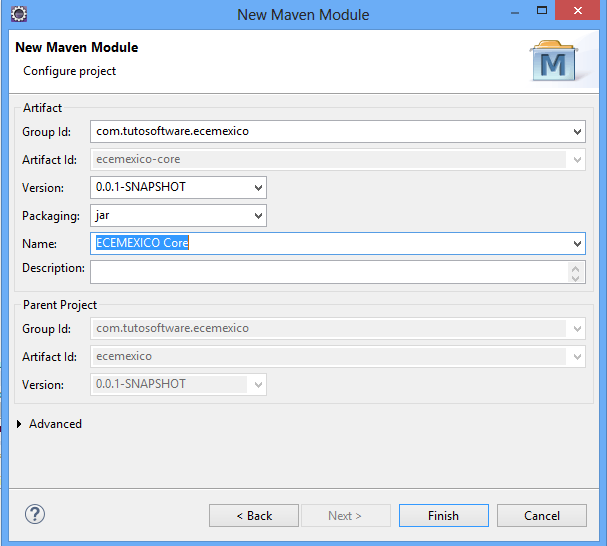Screen dimensions: 607x546
Task: Click the Parent Project group heading
Action: (x=60, y=305)
